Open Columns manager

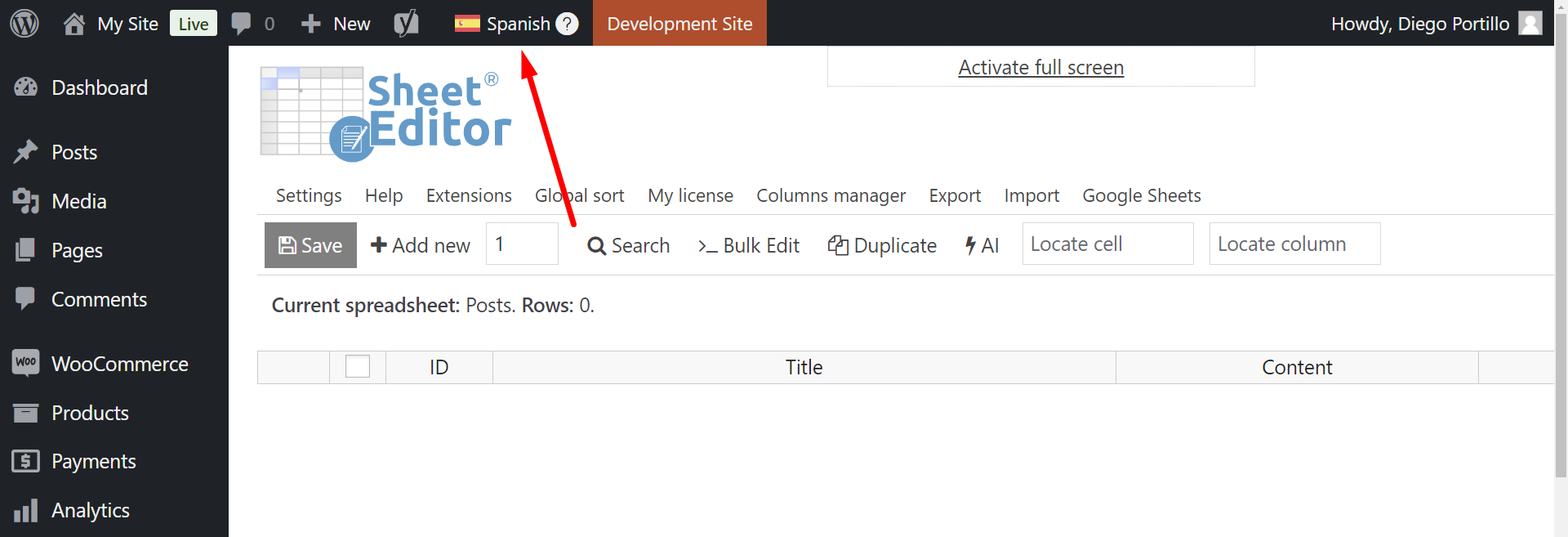coord(831,195)
